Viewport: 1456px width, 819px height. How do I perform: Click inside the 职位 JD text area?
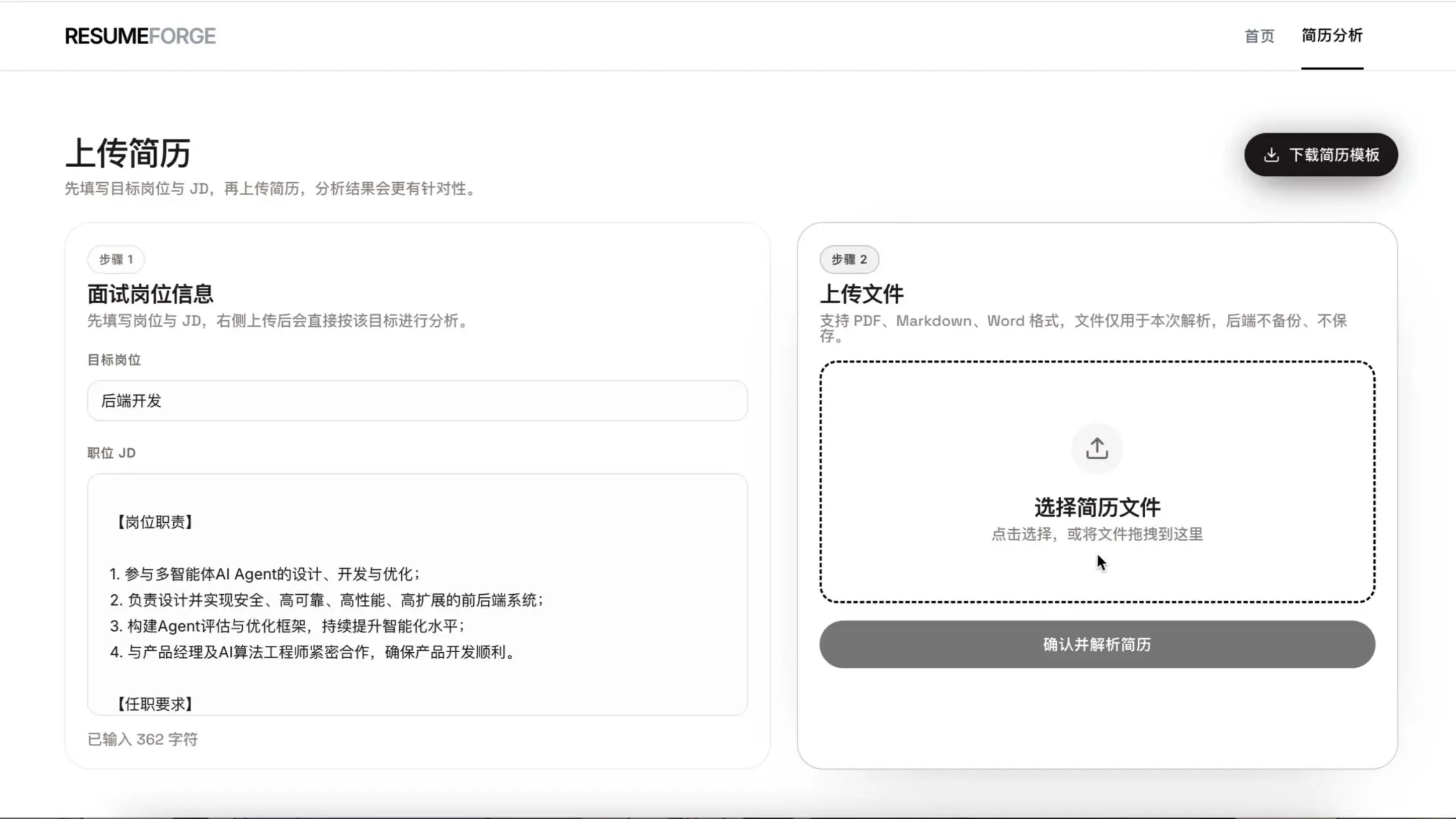(417, 594)
